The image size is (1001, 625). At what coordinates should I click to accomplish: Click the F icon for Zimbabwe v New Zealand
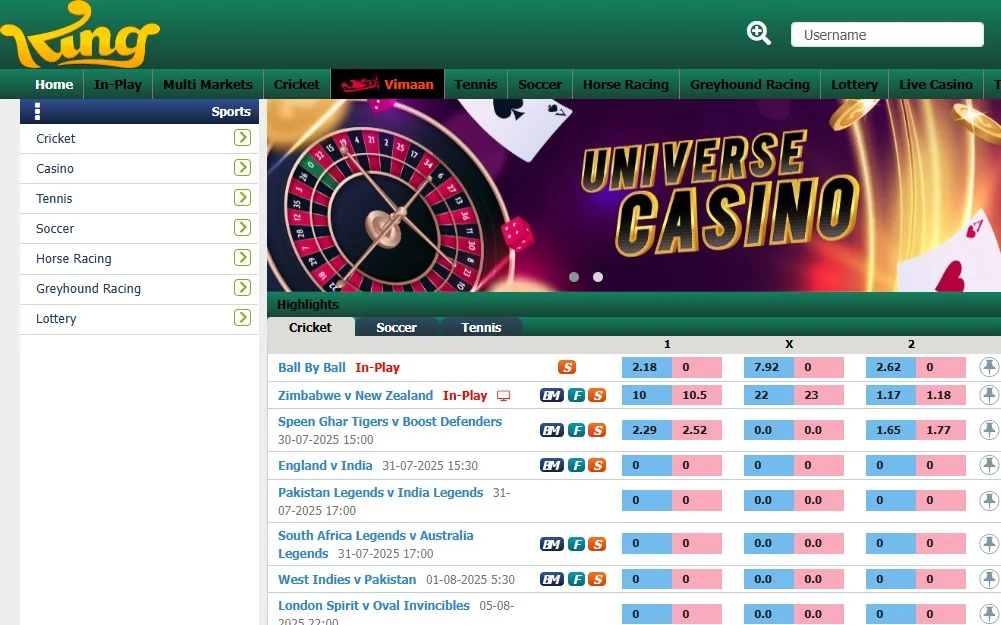pos(576,395)
